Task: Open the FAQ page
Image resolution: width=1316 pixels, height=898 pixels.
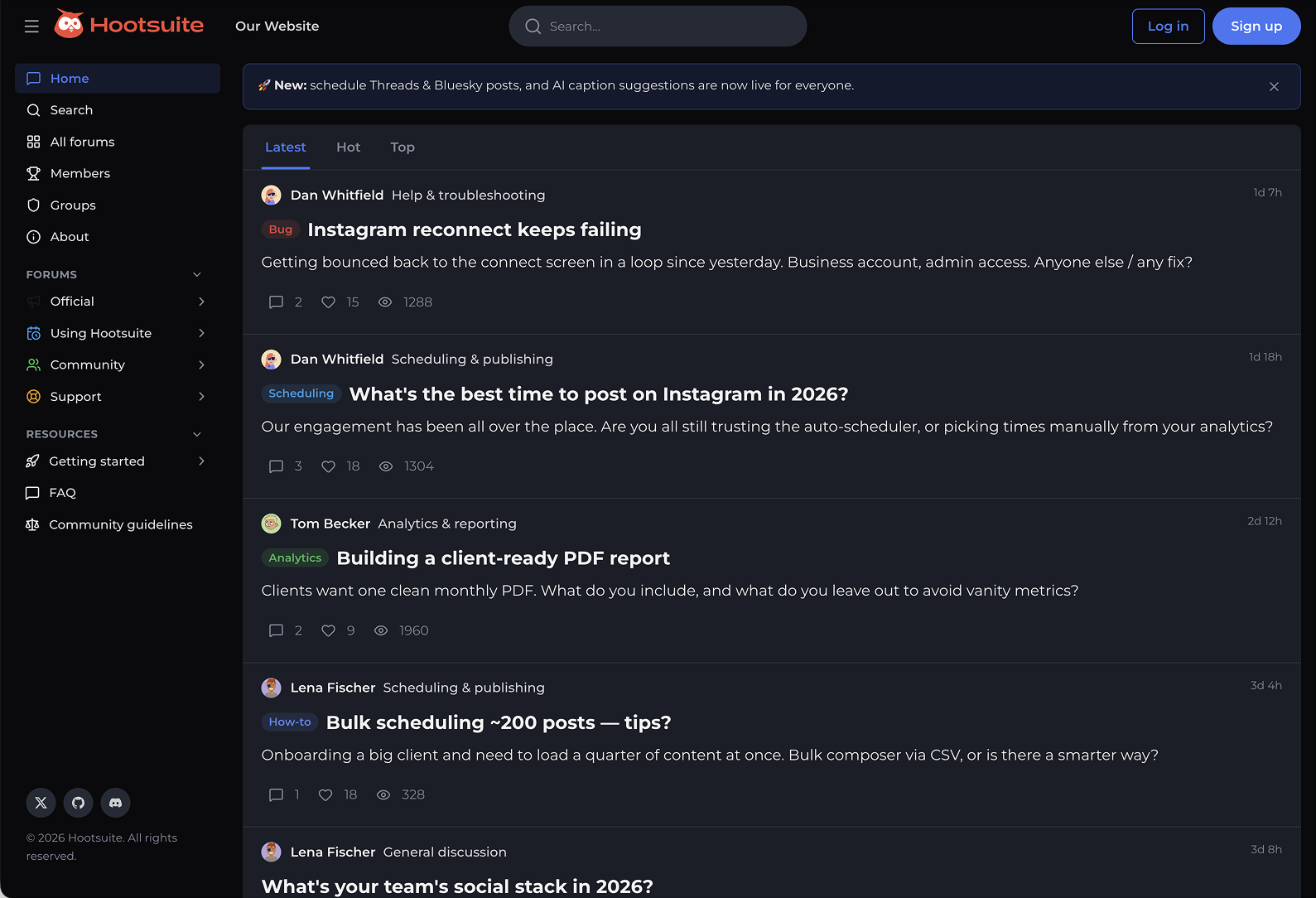Action: click(118, 493)
